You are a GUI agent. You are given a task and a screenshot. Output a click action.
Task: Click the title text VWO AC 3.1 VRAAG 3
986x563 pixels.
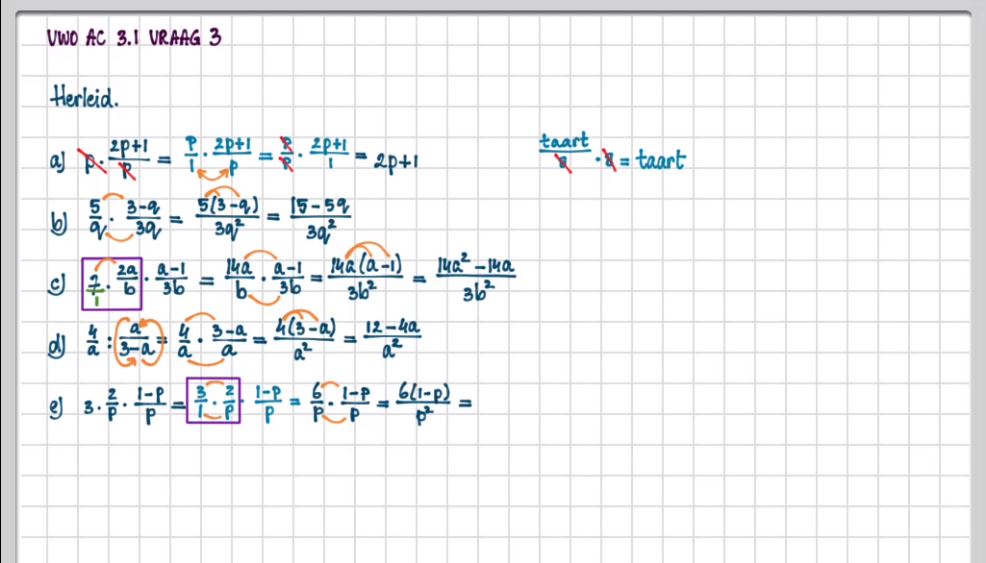coord(133,39)
